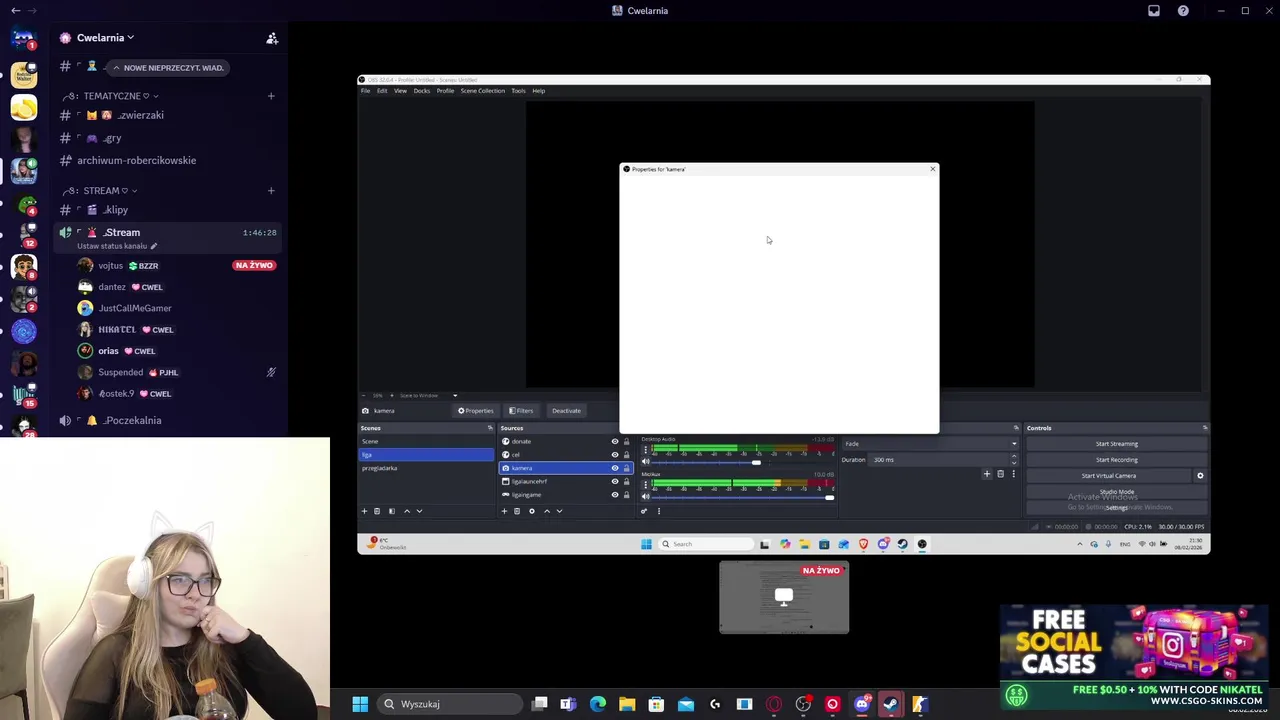The height and width of the screenshot is (720, 1280).
Task: Open the NA ŻYWO stream thumbnail preview
Action: [784, 598]
